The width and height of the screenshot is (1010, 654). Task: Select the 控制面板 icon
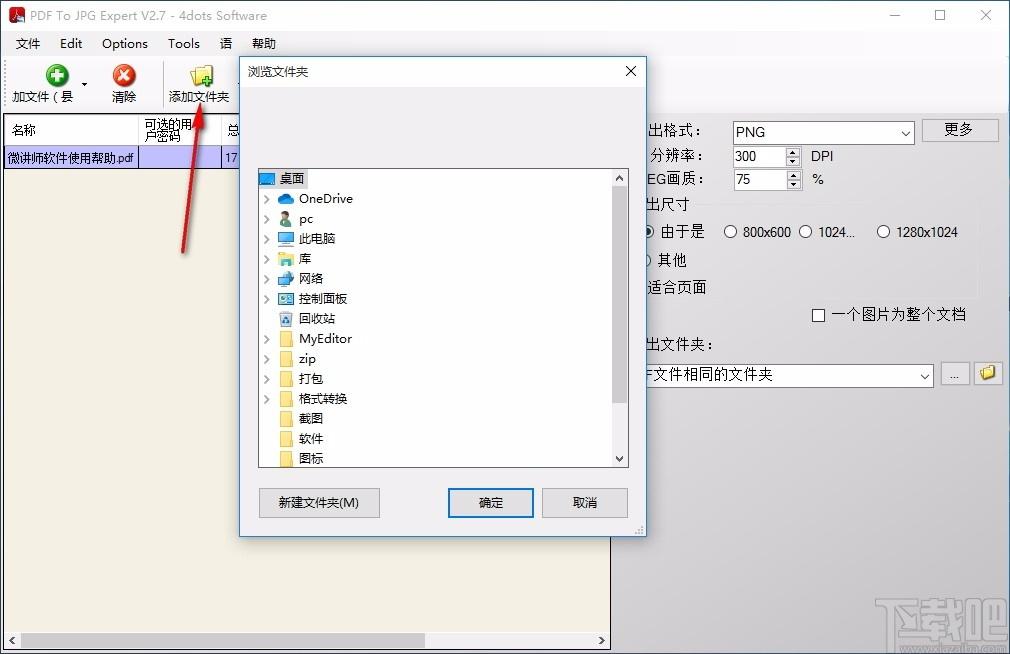click(286, 299)
